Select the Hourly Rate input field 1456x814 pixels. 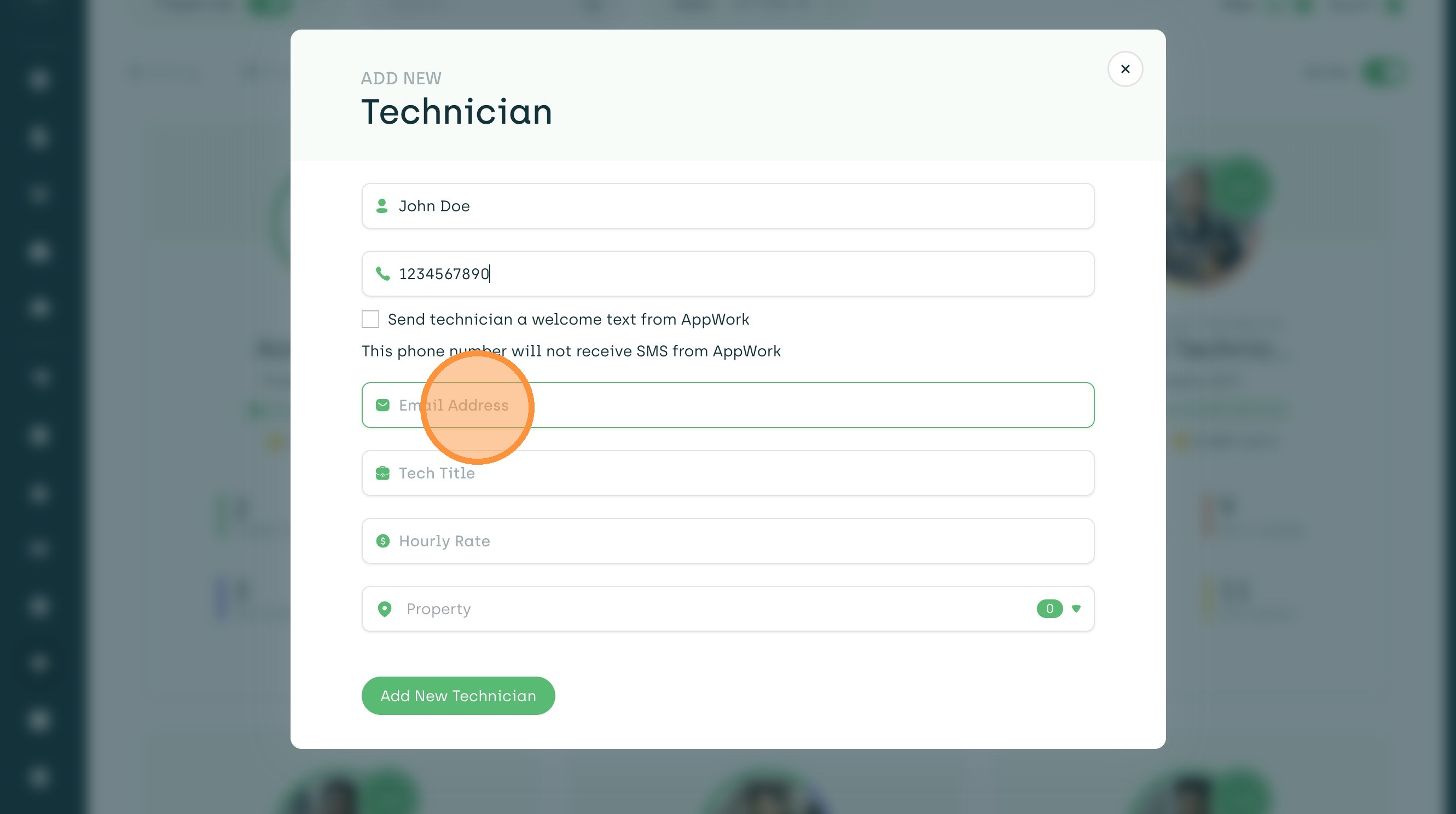(735, 541)
